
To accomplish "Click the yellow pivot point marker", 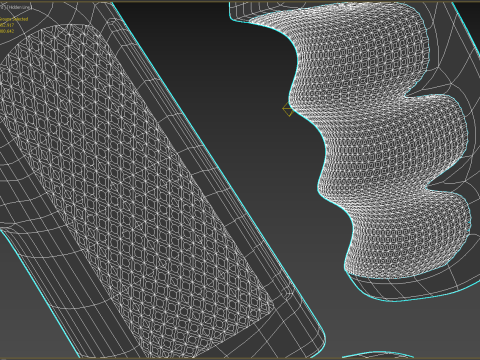I will click(x=288, y=109).
